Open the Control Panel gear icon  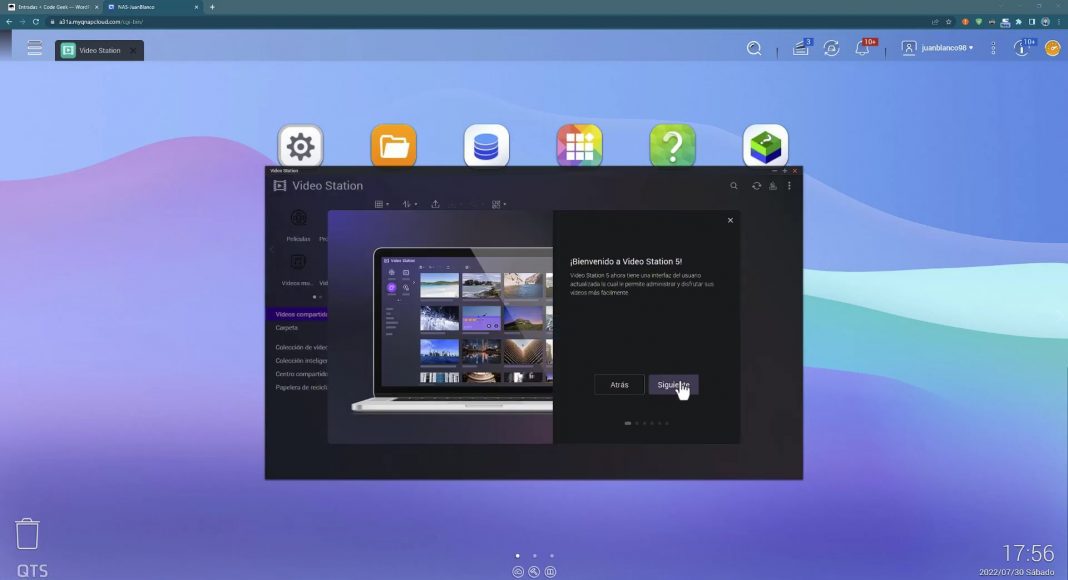(300, 147)
